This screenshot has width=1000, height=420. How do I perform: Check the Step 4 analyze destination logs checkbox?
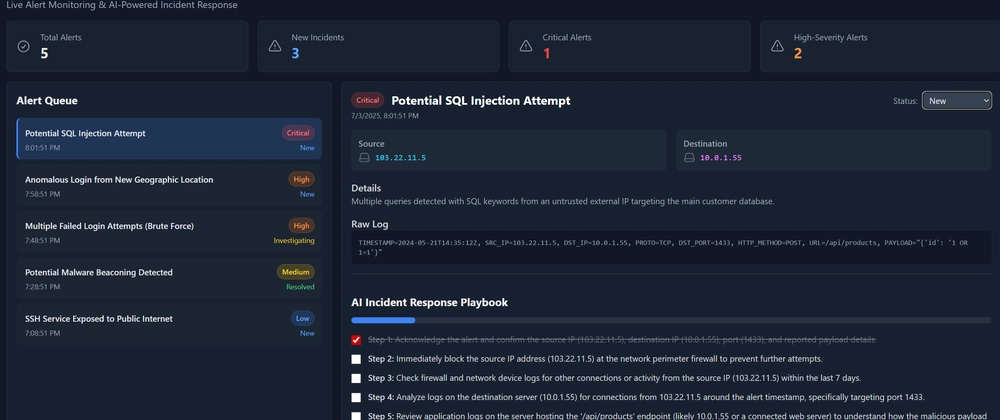point(356,397)
